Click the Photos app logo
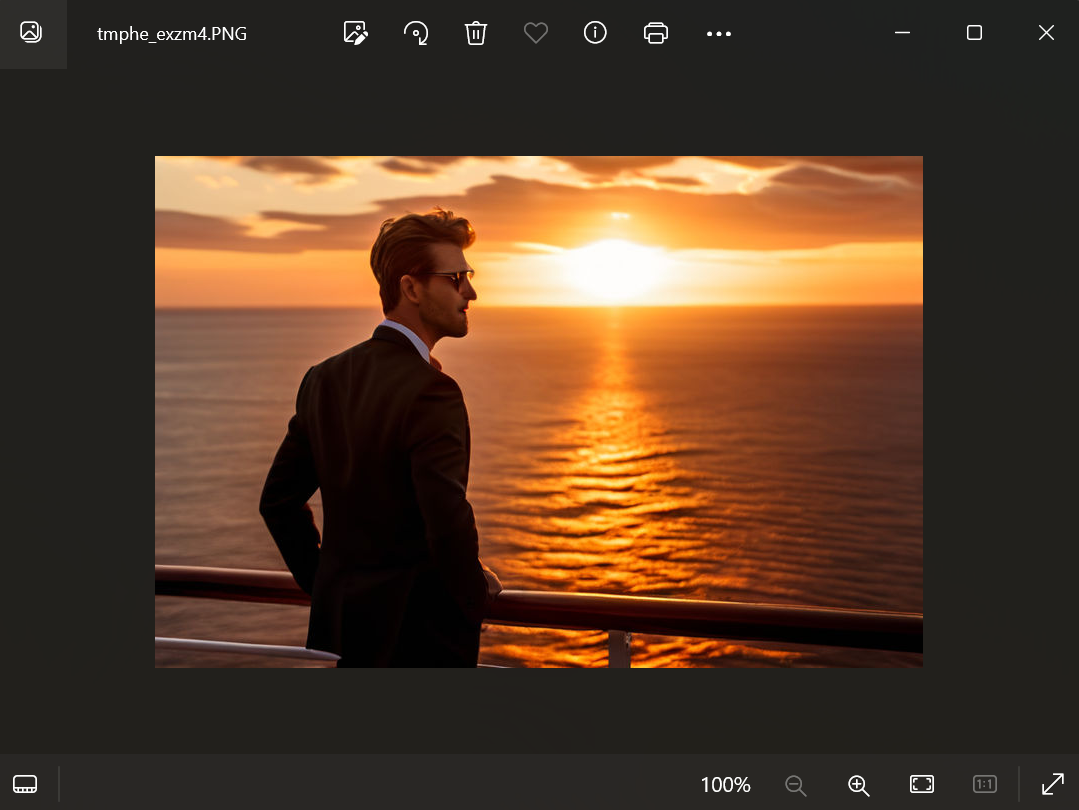 [32, 33]
